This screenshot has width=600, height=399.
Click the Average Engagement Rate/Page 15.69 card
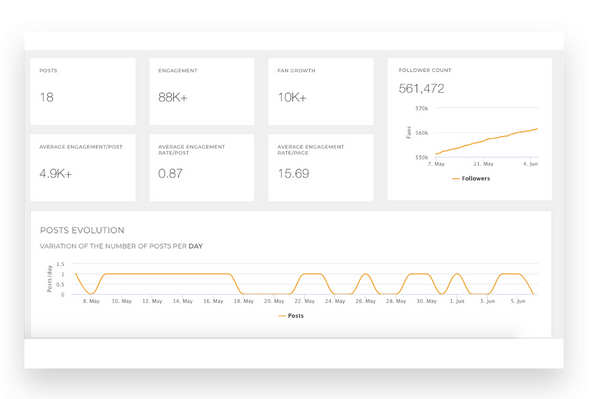tap(321, 168)
